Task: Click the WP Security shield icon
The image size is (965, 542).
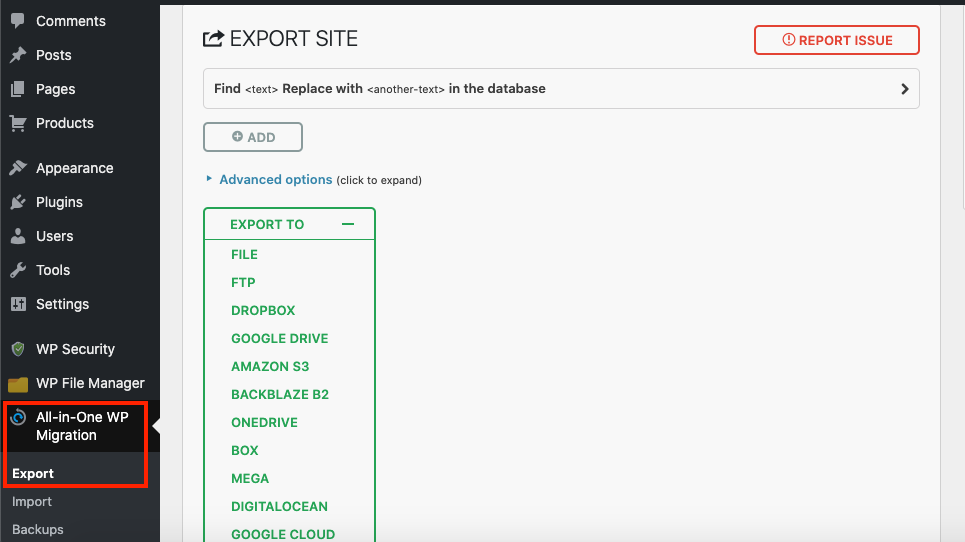Action: coord(18,349)
